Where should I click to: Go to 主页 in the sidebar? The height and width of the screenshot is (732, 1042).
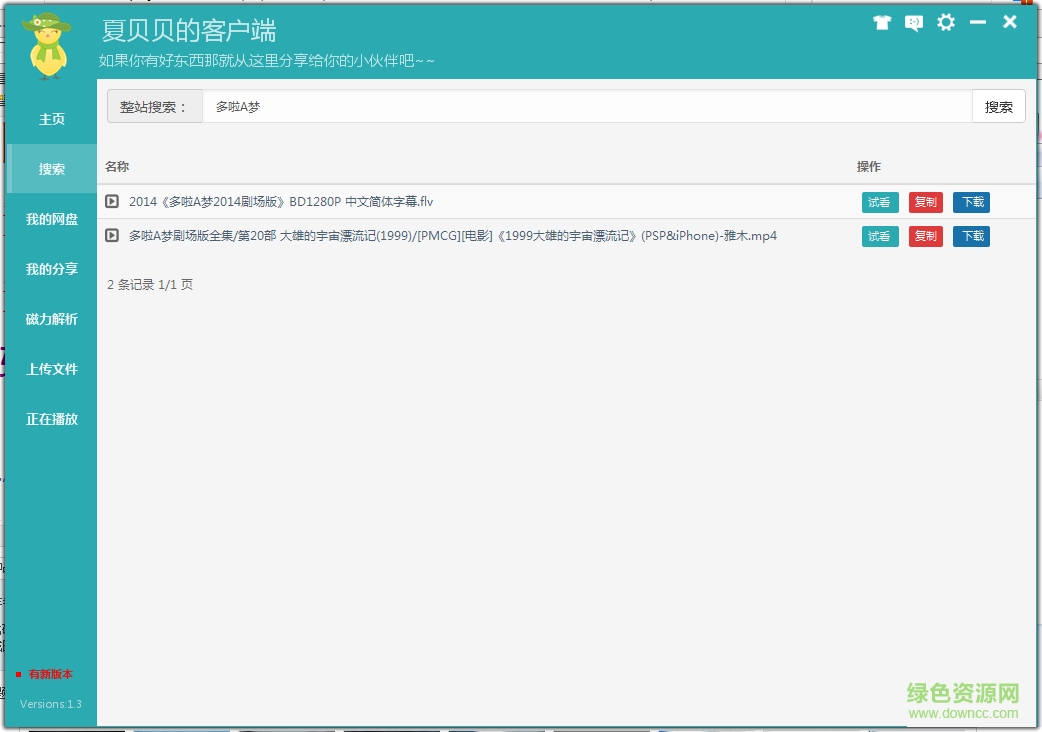(x=51, y=119)
